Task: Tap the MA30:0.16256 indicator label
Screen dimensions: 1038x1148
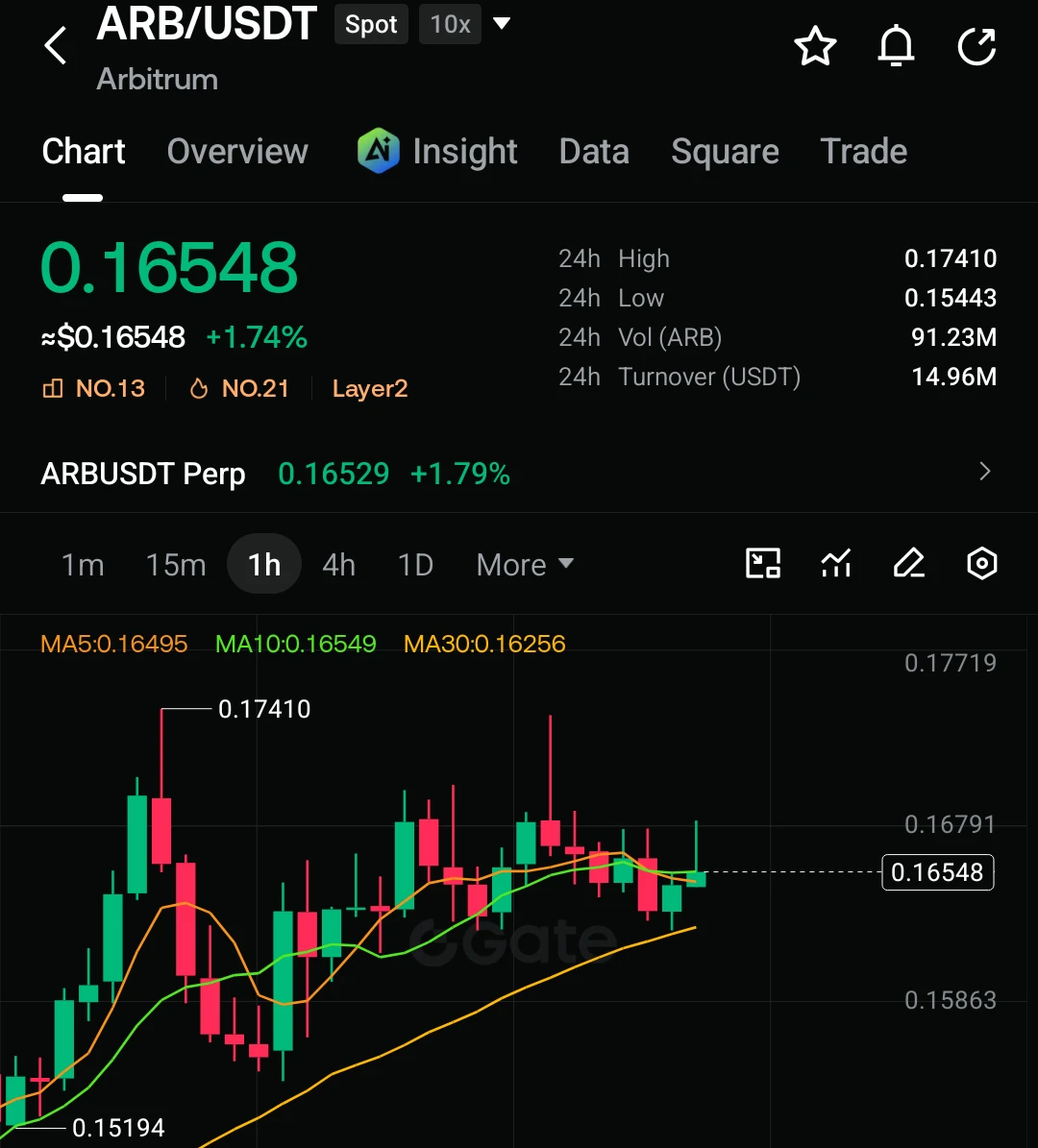Action: [485, 644]
